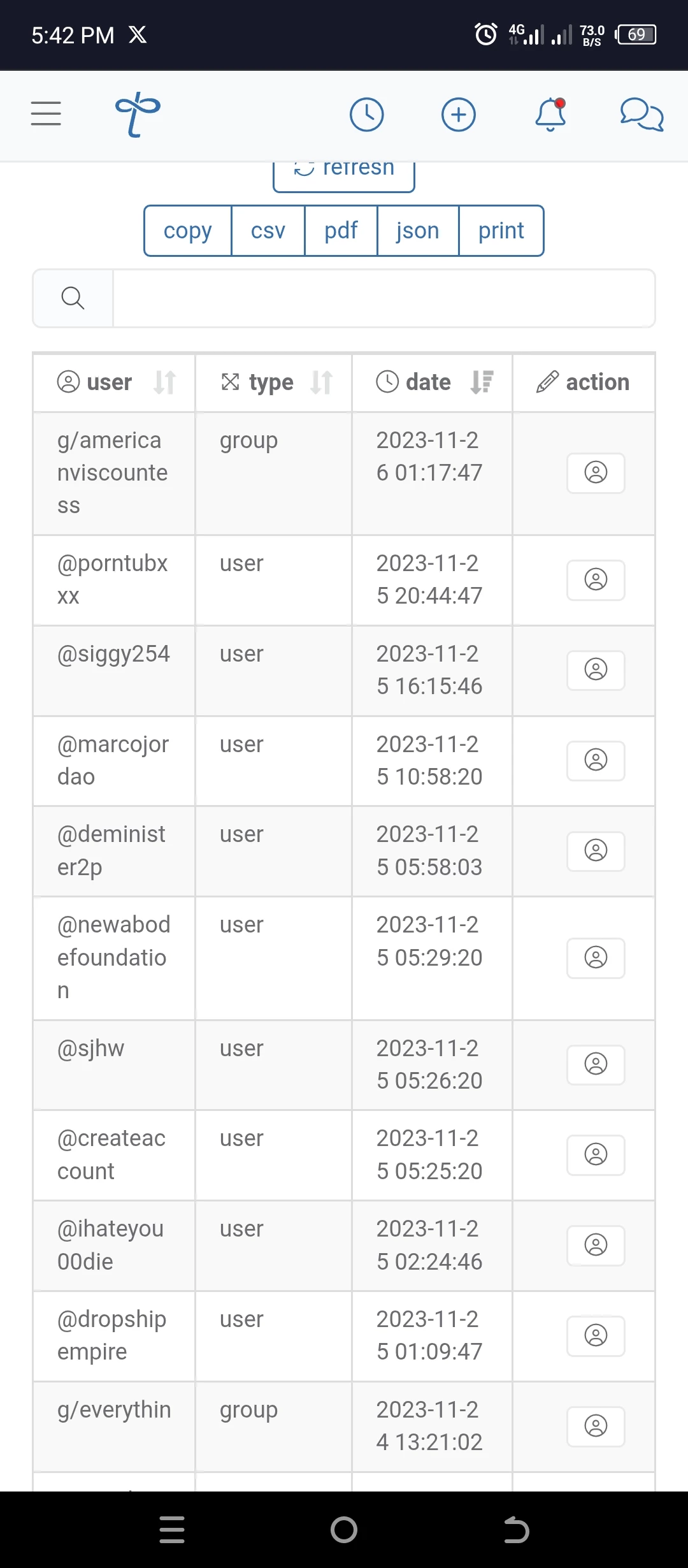This screenshot has width=688, height=1568.
Task: Copy the table contents
Action: (x=187, y=231)
